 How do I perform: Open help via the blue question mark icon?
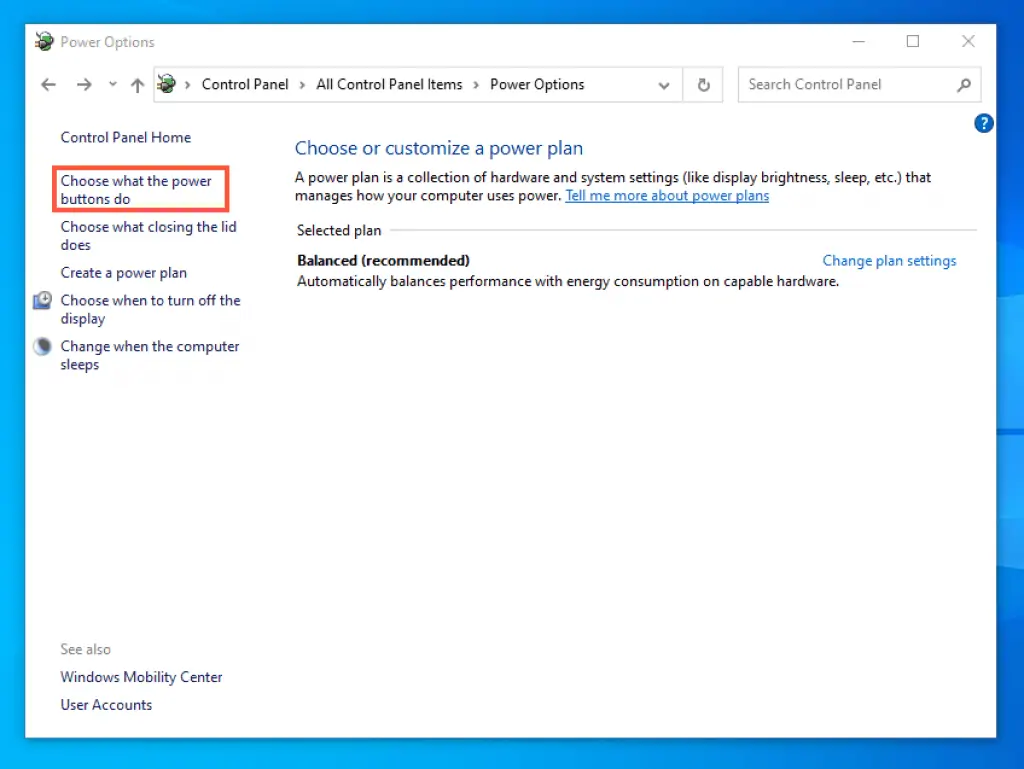984,123
